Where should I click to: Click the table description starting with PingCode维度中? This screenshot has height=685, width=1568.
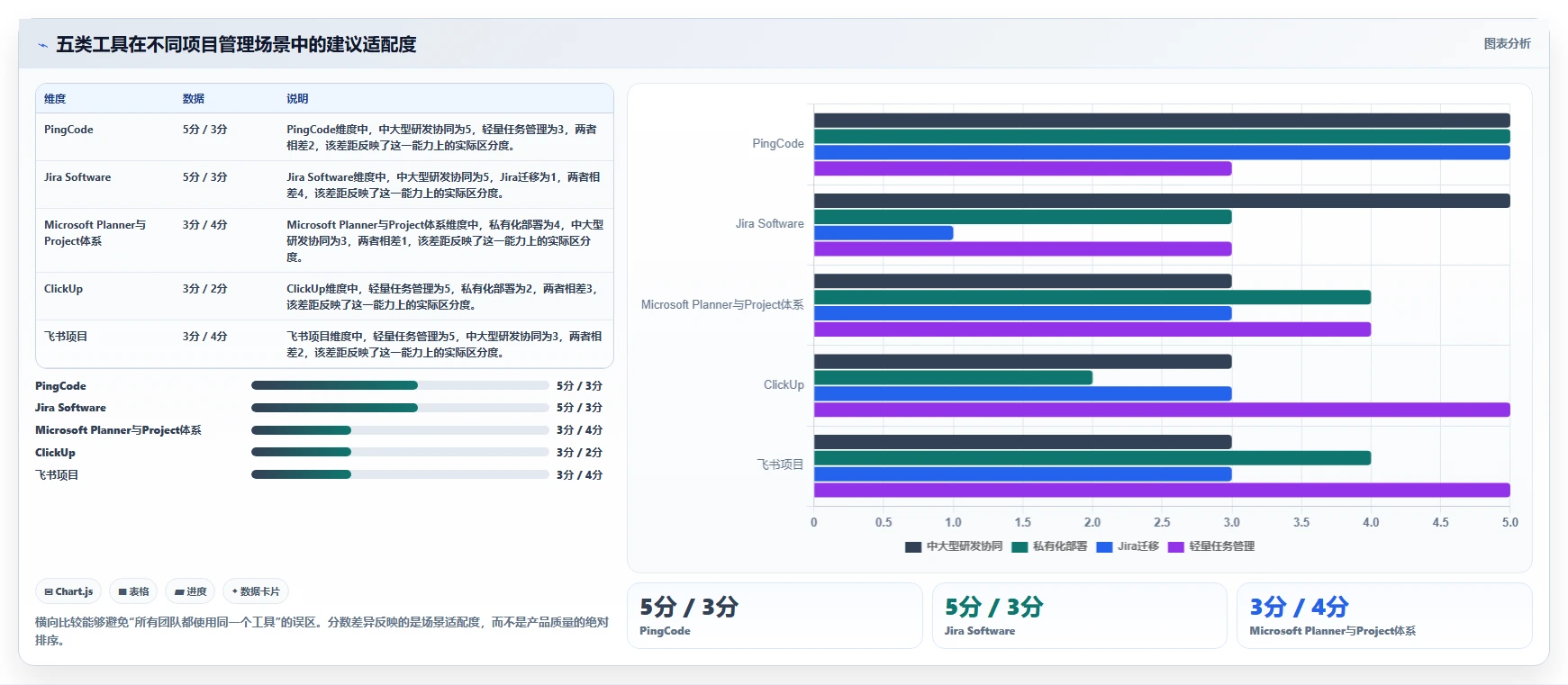pyautogui.click(x=441, y=138)
